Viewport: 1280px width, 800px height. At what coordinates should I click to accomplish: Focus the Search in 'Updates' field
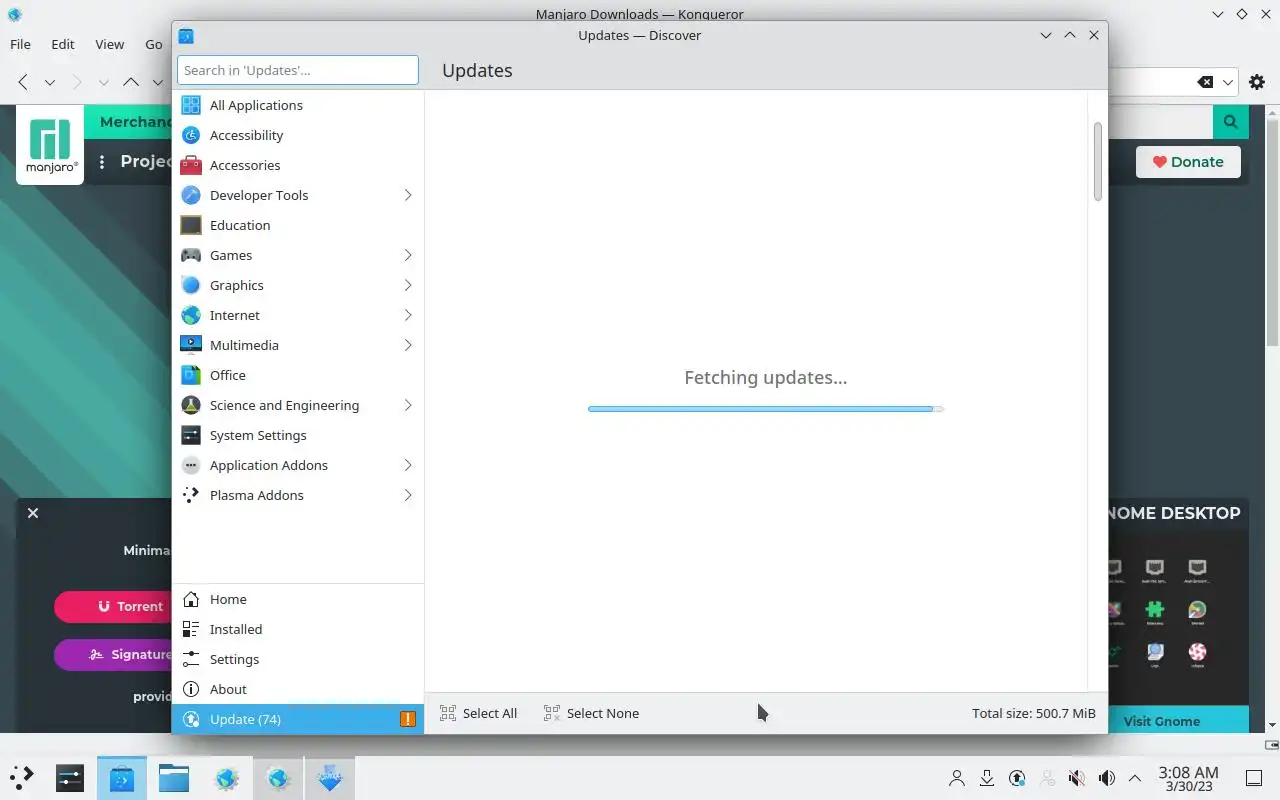click(x=298, y=70)
